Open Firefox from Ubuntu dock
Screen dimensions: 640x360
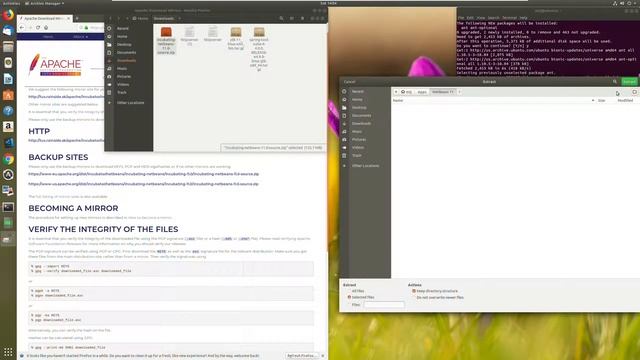pyautogui.click(x=8, y=15)
